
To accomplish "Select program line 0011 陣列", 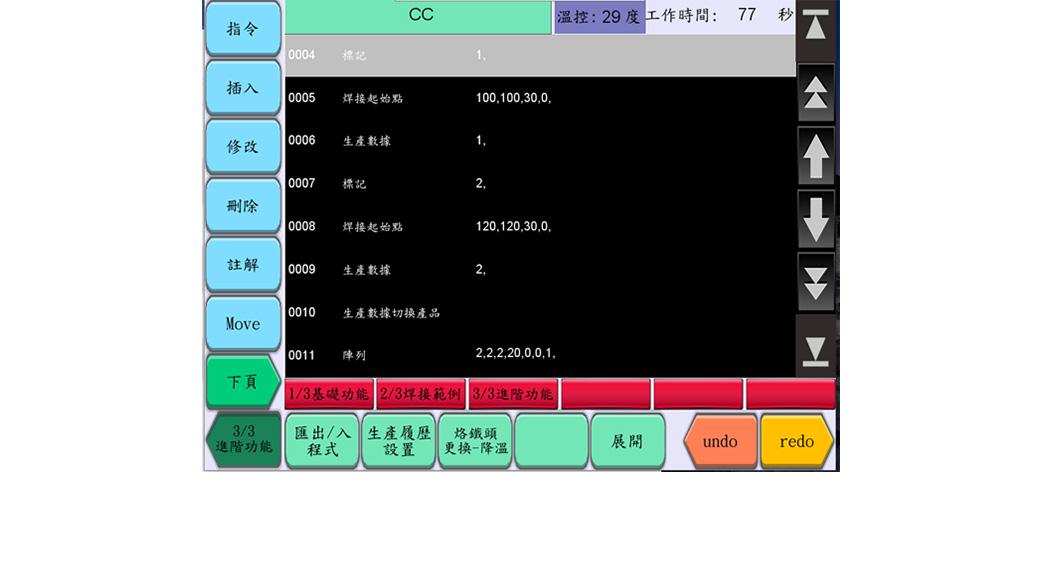I will click(540, 354).
